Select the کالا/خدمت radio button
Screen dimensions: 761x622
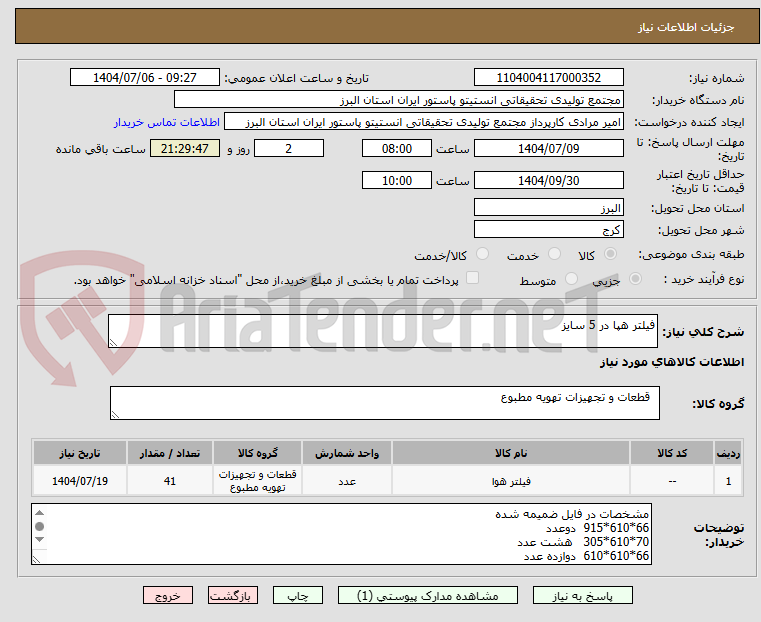pos(482,254)
